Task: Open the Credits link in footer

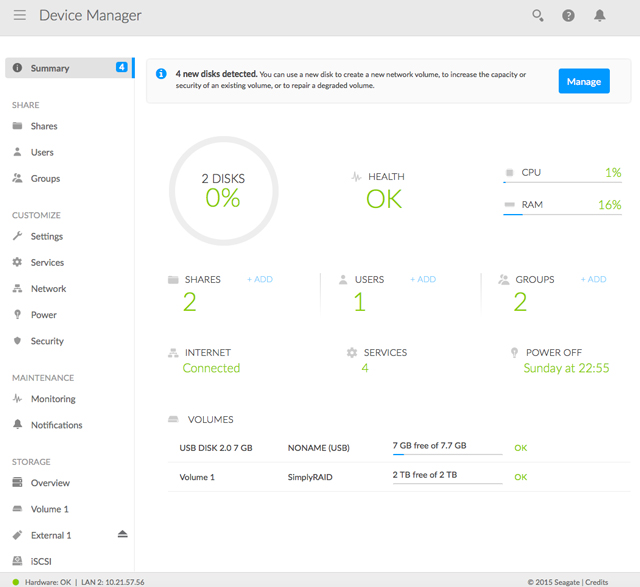Action: 597,581
